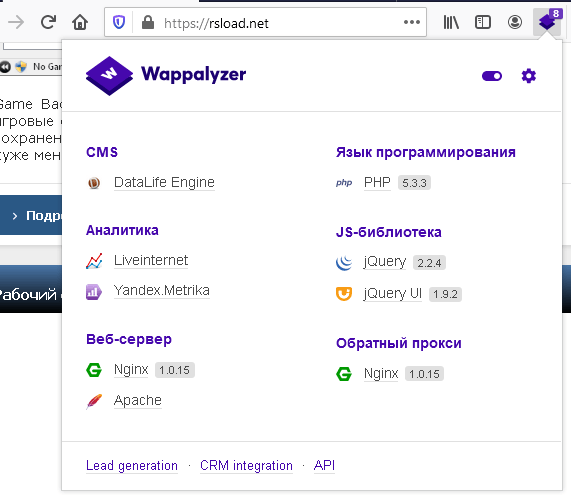Open the jQuery UI link
The height and width of the screenshot is (498, 571).
tap(393, 294)
